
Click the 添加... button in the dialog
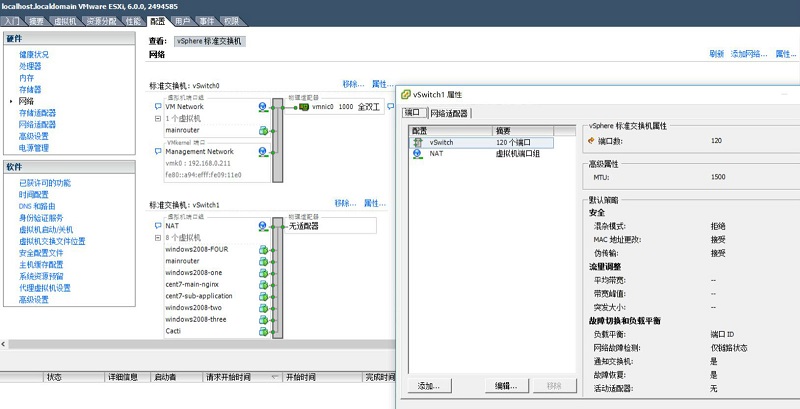click(x=431, y=386)
